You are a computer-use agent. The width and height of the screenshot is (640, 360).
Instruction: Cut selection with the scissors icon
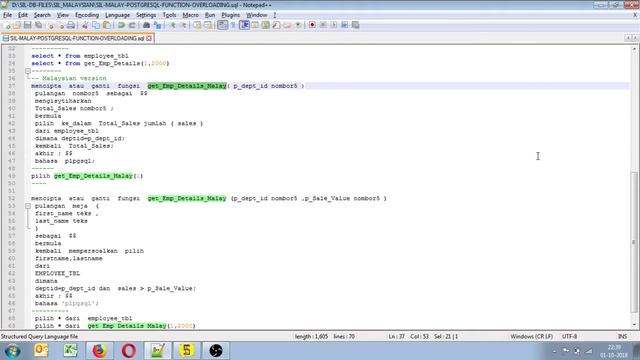tap(85, 25)
